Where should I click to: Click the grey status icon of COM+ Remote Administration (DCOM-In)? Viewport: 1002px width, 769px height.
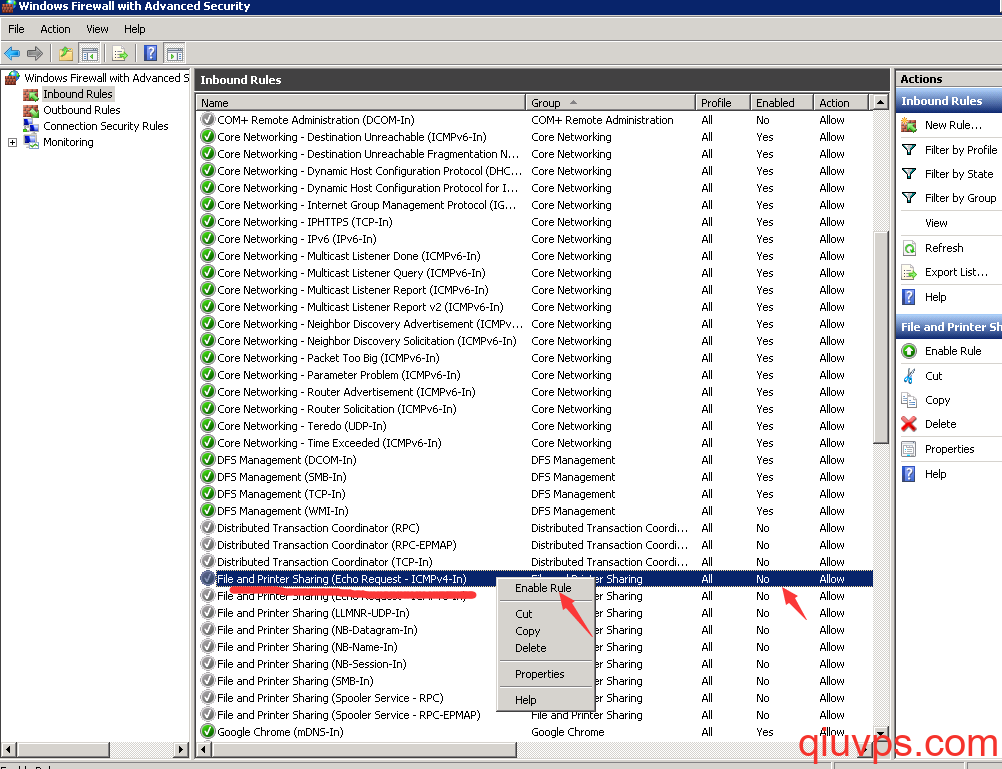coord(208,120)
